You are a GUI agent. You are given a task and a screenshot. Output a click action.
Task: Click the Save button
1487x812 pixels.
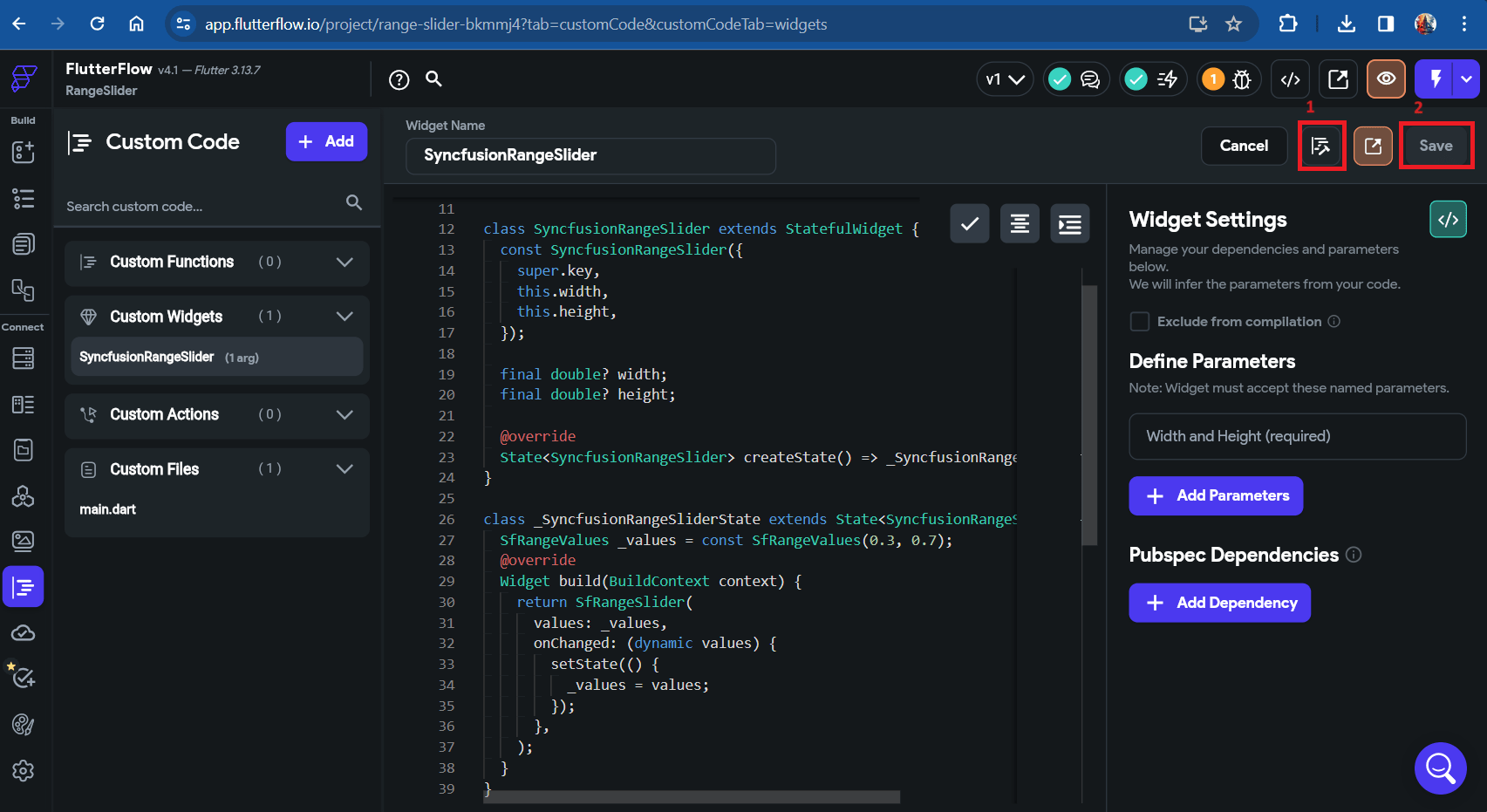point(1436,146)
